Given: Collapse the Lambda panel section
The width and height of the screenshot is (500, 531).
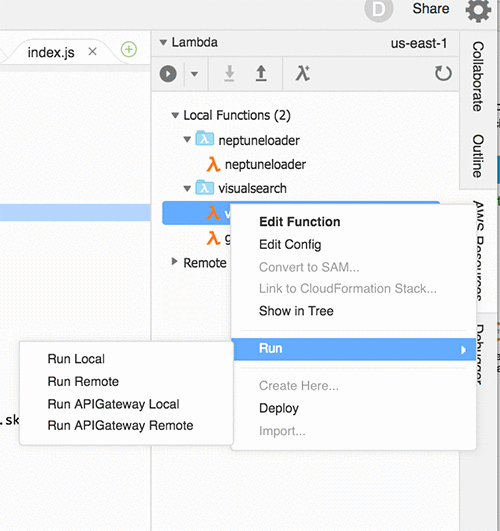Looking at the screenshot, I should click(163, 43).
